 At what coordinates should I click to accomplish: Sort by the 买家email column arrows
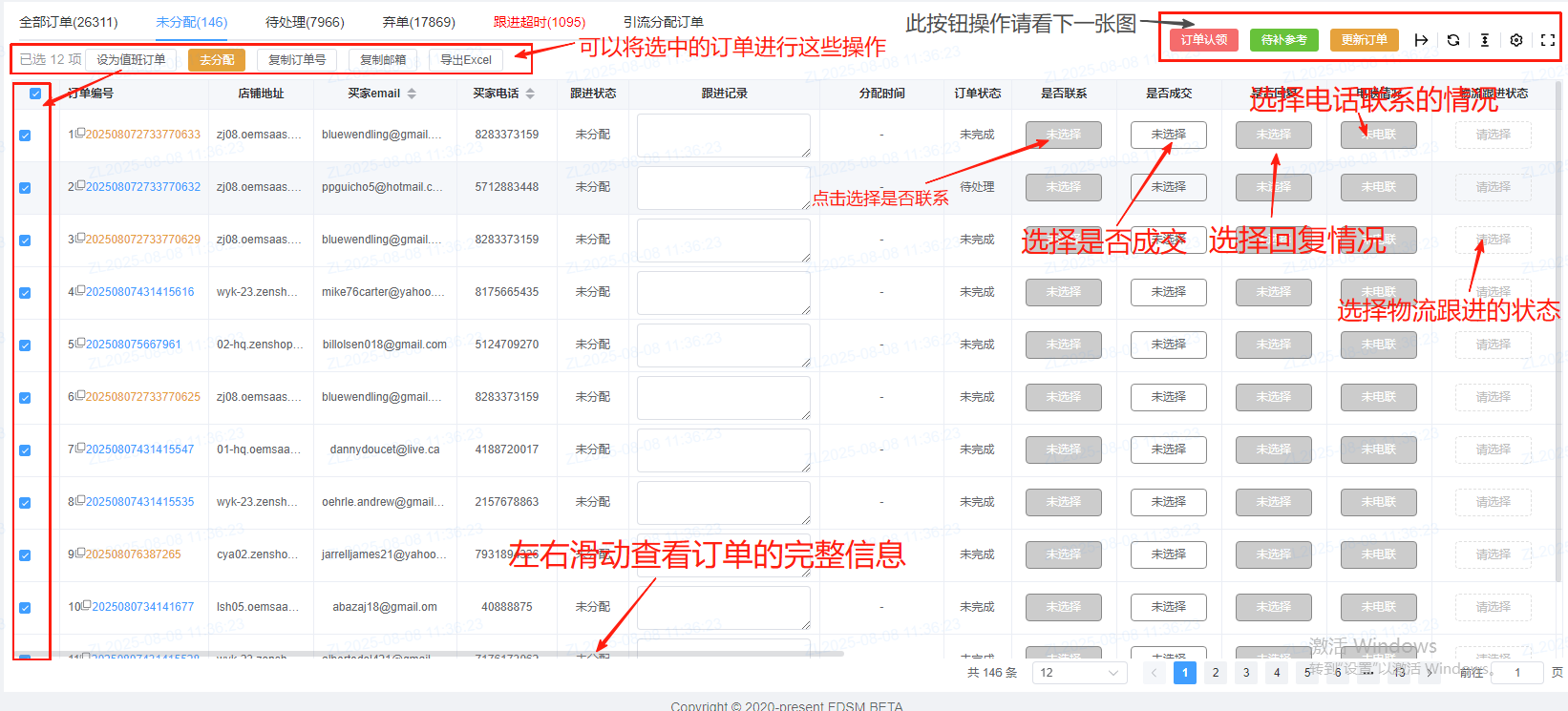click(x=412, y=94)
